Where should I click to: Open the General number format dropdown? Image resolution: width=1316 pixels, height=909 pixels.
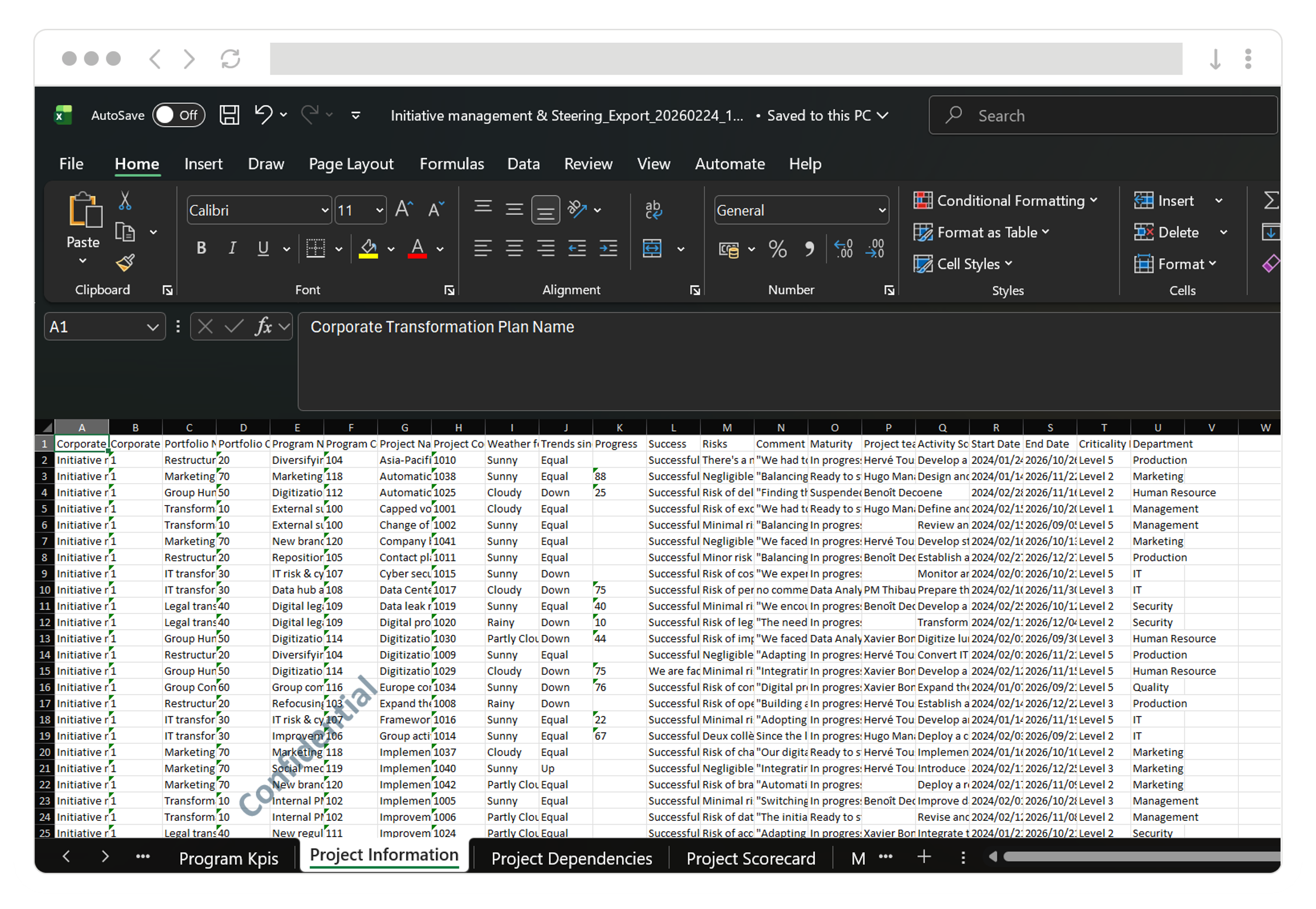[x=882, y=211]
